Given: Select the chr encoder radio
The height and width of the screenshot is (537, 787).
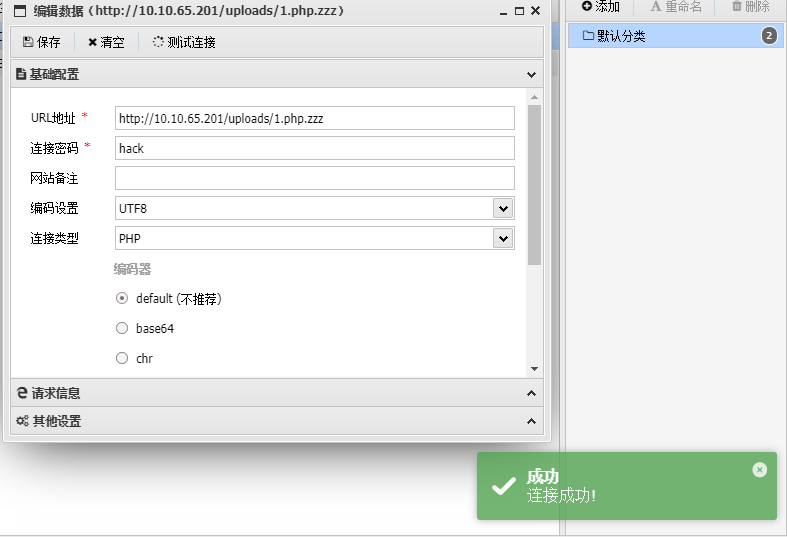Looking at the screenshot, I should tap(122, 358).
